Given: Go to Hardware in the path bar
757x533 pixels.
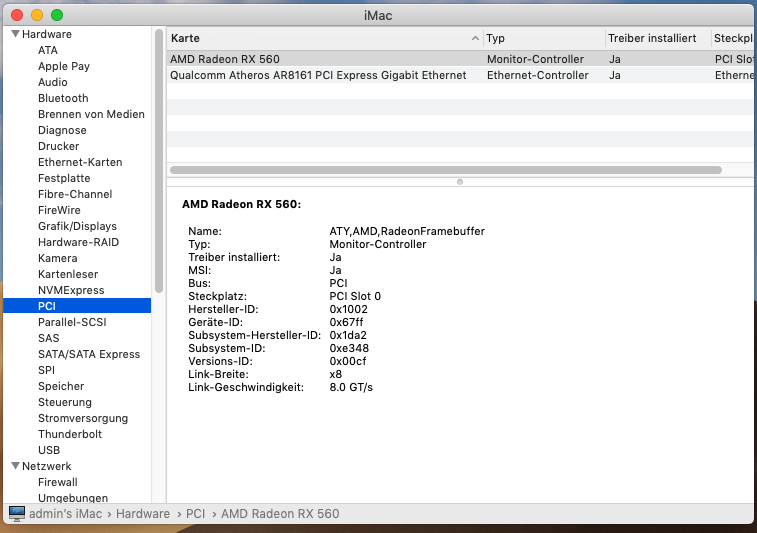Looking at the screenshot, I should 143,514.
